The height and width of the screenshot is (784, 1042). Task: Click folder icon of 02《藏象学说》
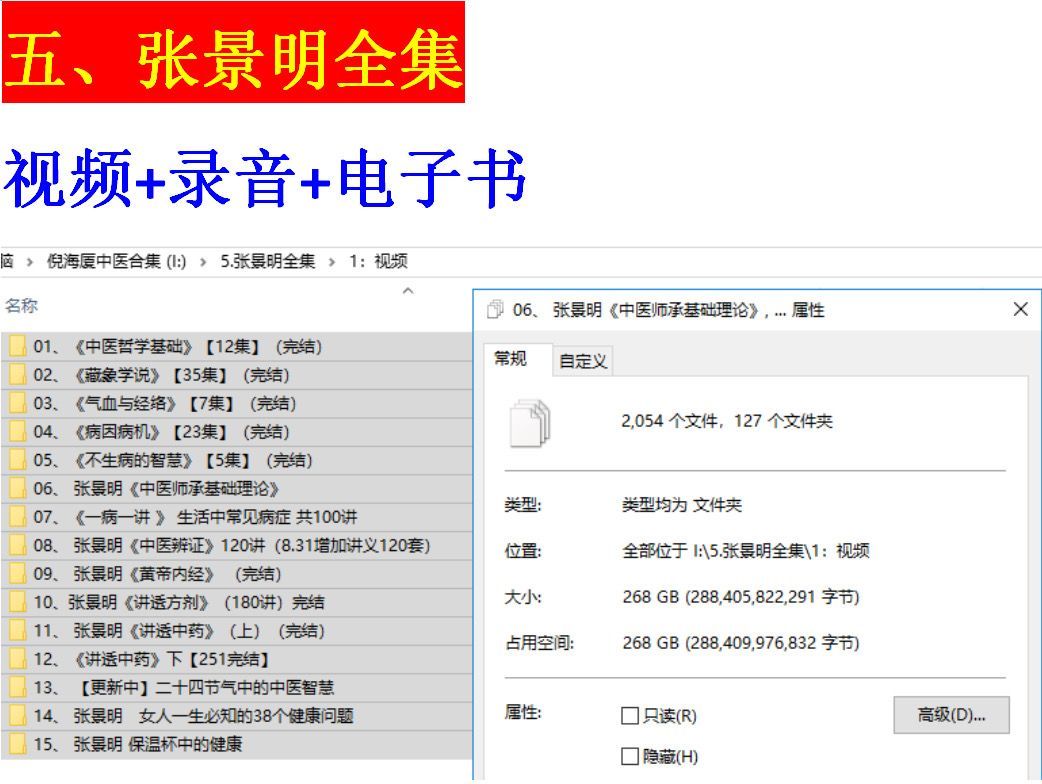(17, 375)
